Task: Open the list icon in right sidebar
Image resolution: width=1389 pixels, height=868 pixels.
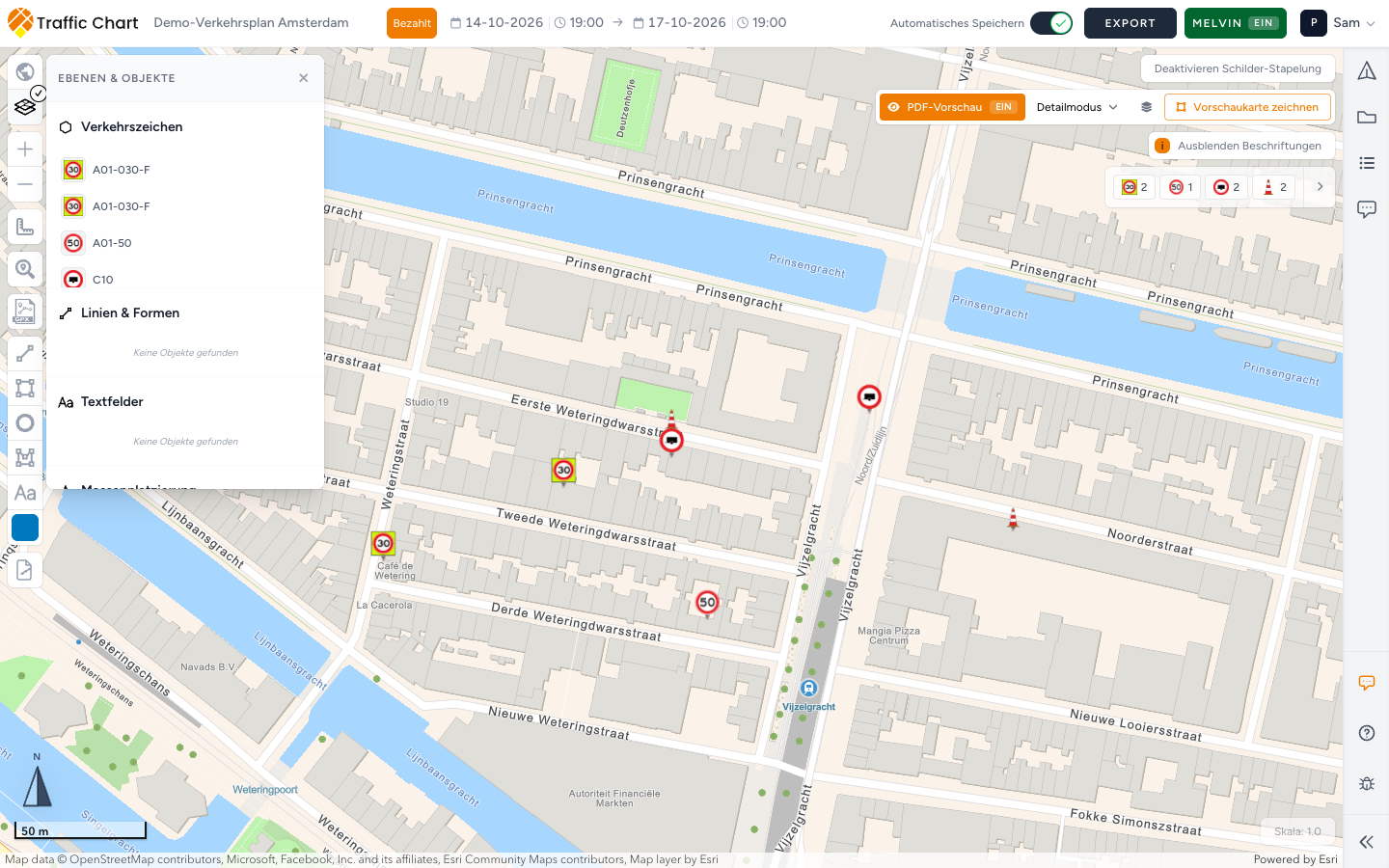Action: [1367, 163]
